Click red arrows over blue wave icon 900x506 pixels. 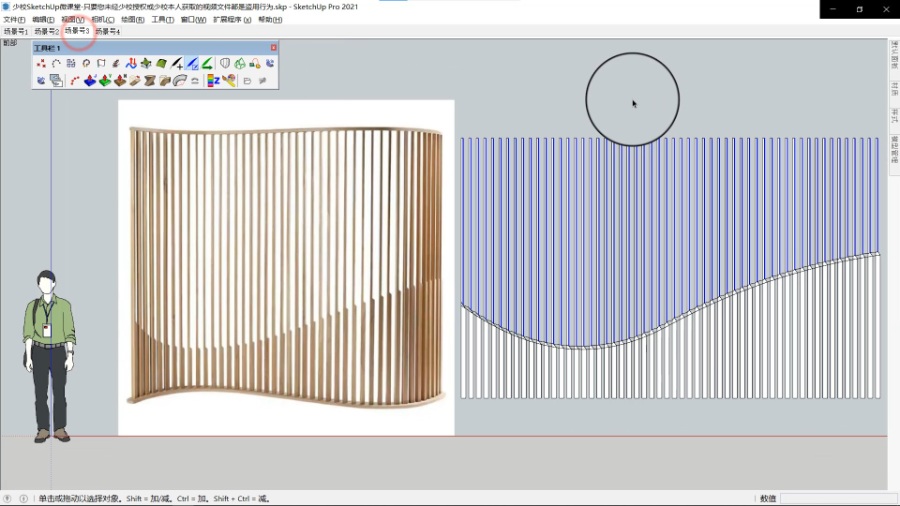pos(131,64)
